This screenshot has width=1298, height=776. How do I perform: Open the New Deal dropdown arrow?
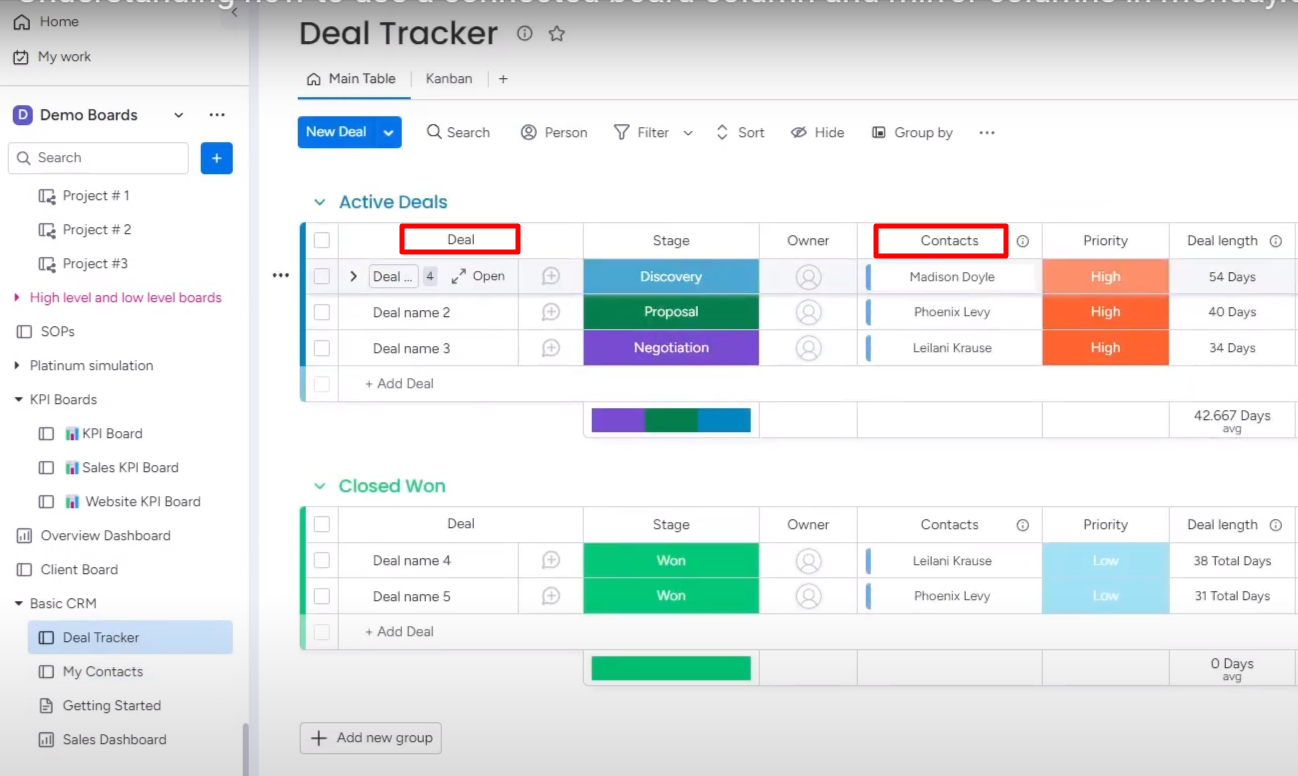click(387, 131)
